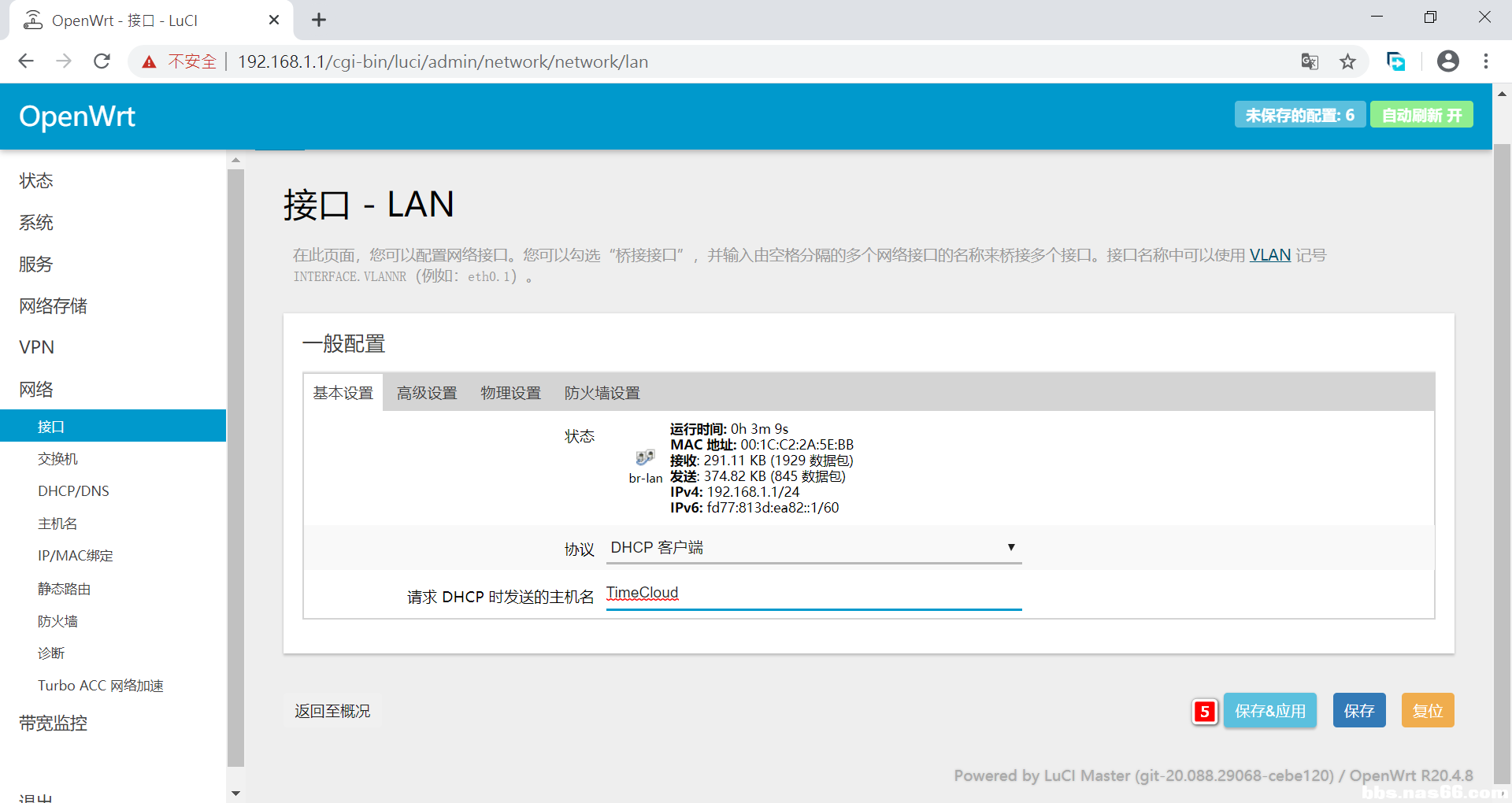The image size is (1512, 803).
Task: Click the 发送 374.82 KB status line
Action: pyautogui.click(x=758, y=476)
